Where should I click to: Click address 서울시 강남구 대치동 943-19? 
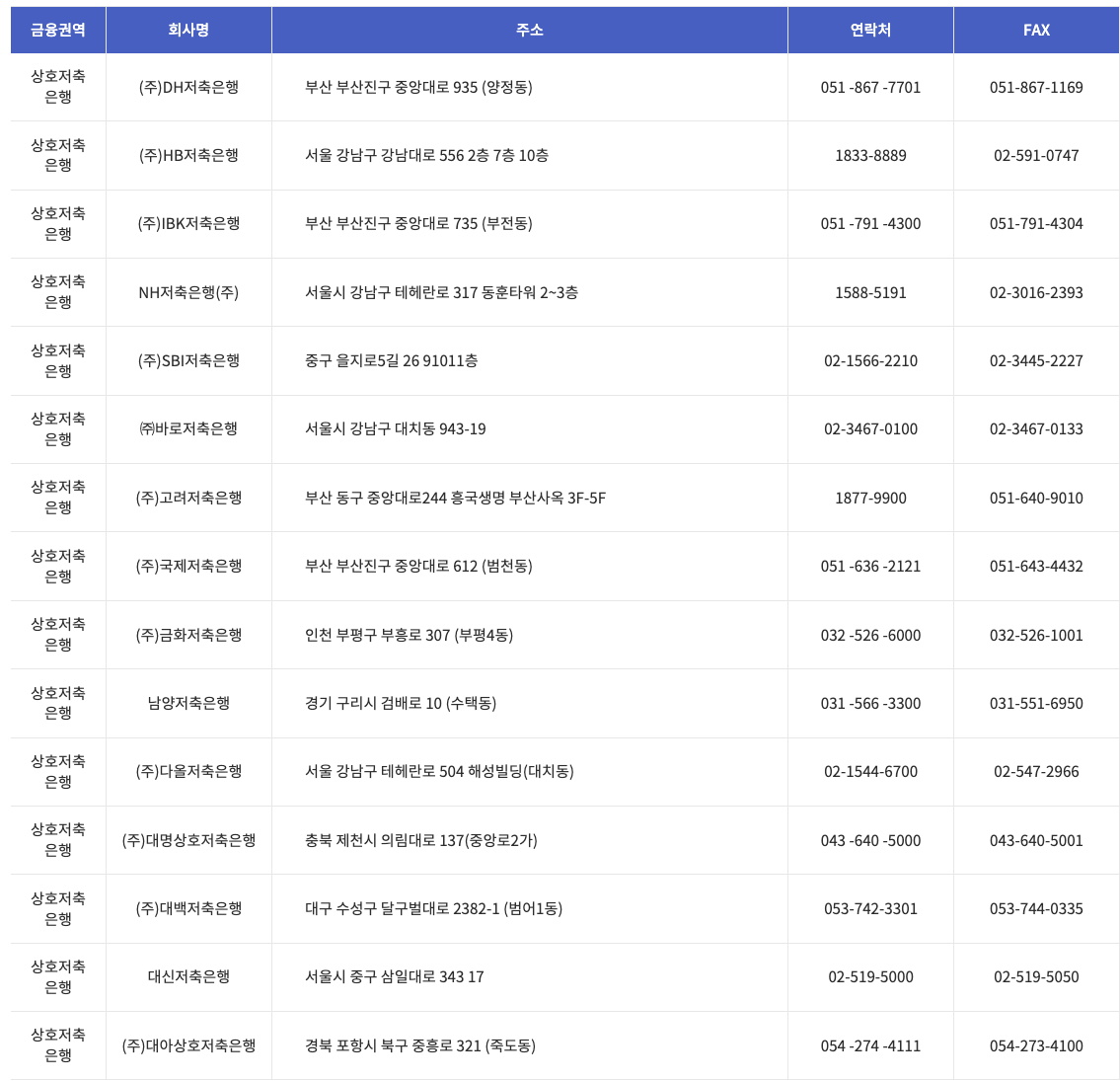396,428
